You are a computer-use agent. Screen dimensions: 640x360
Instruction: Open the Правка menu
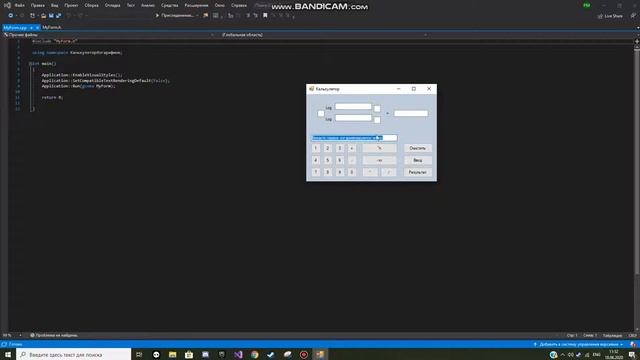[x=38, y=5]
